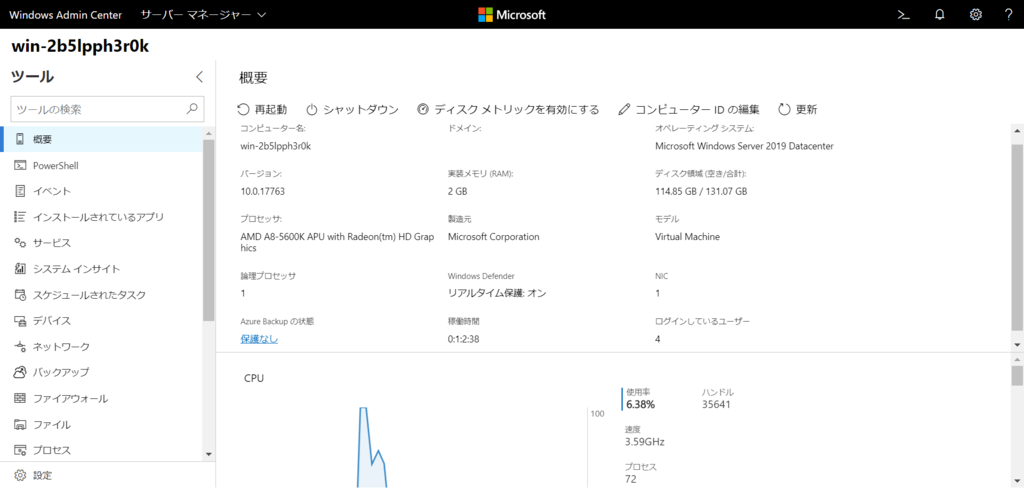Click the sidebar tool list scrollbar thumb

coord(208,230)
